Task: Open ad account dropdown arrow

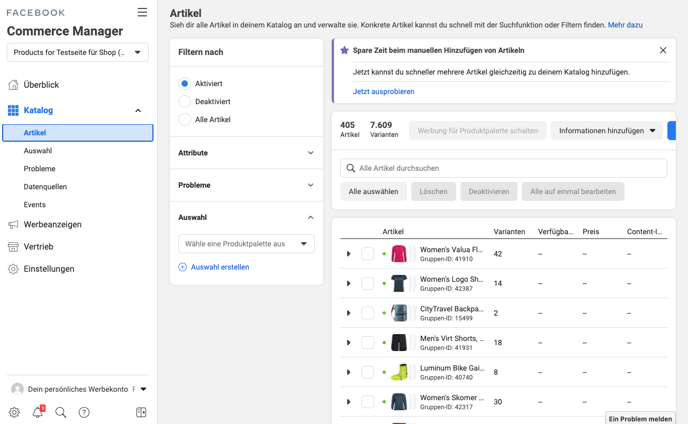Action: [x=143, y=389]
